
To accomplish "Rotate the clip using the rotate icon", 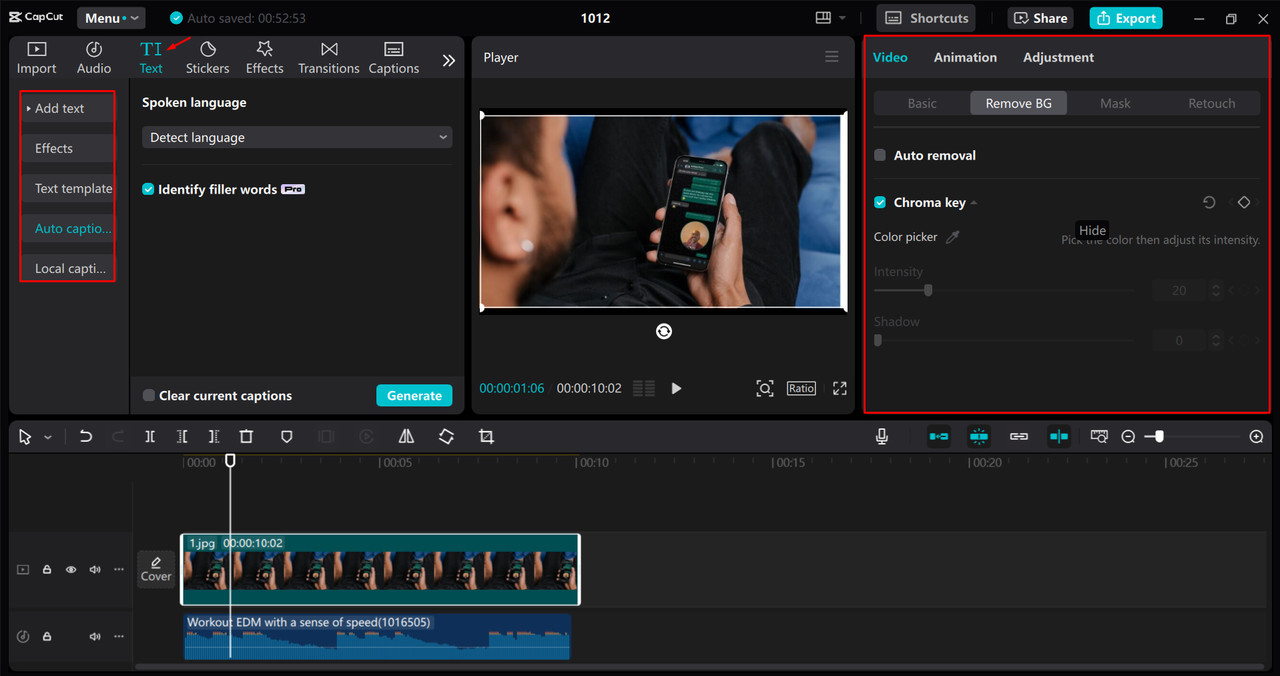I will tap(446, 437).
